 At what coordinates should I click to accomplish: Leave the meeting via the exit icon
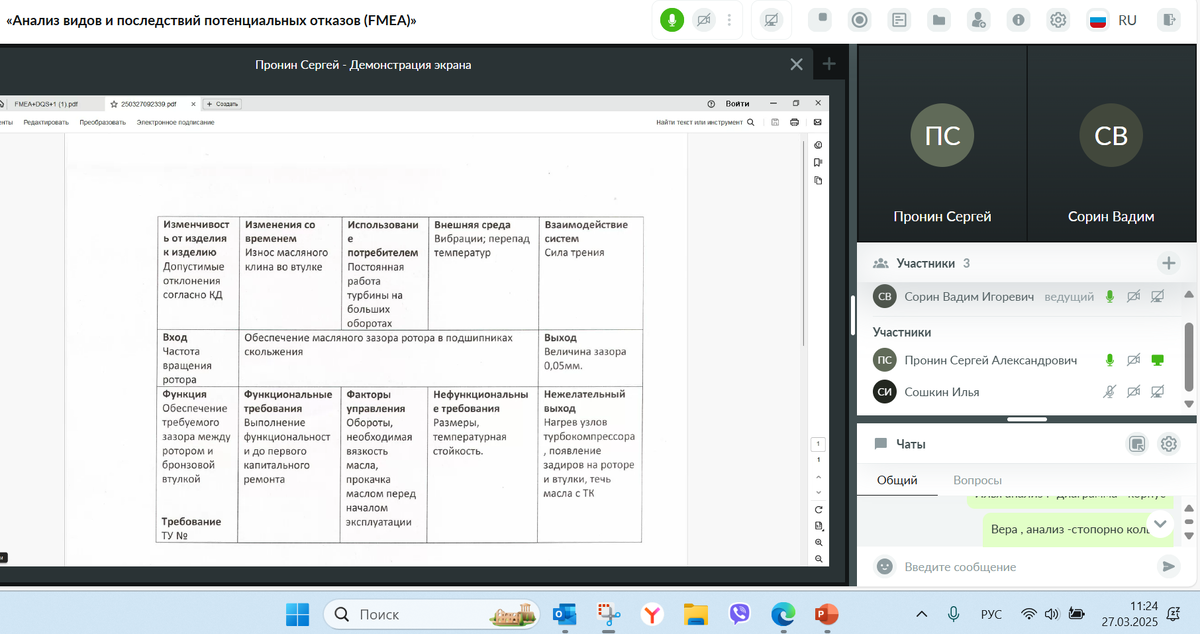[x=1168, y=20]
